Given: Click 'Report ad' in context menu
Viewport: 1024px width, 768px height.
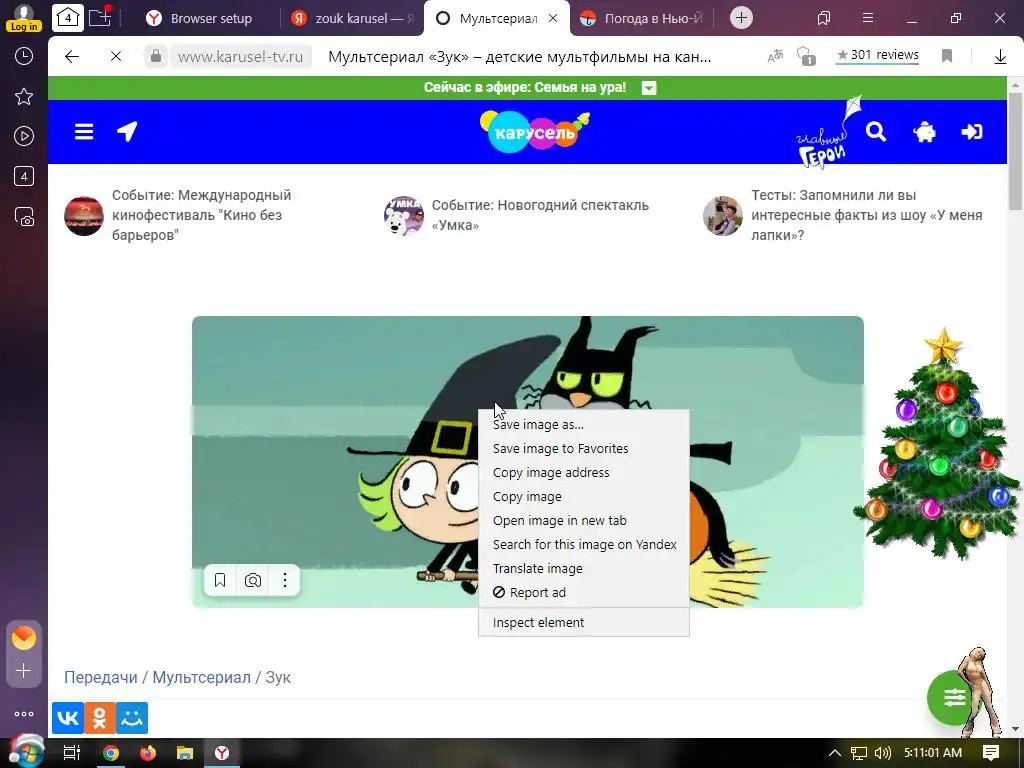Looking at the screenshot, I should pos(584,592).
